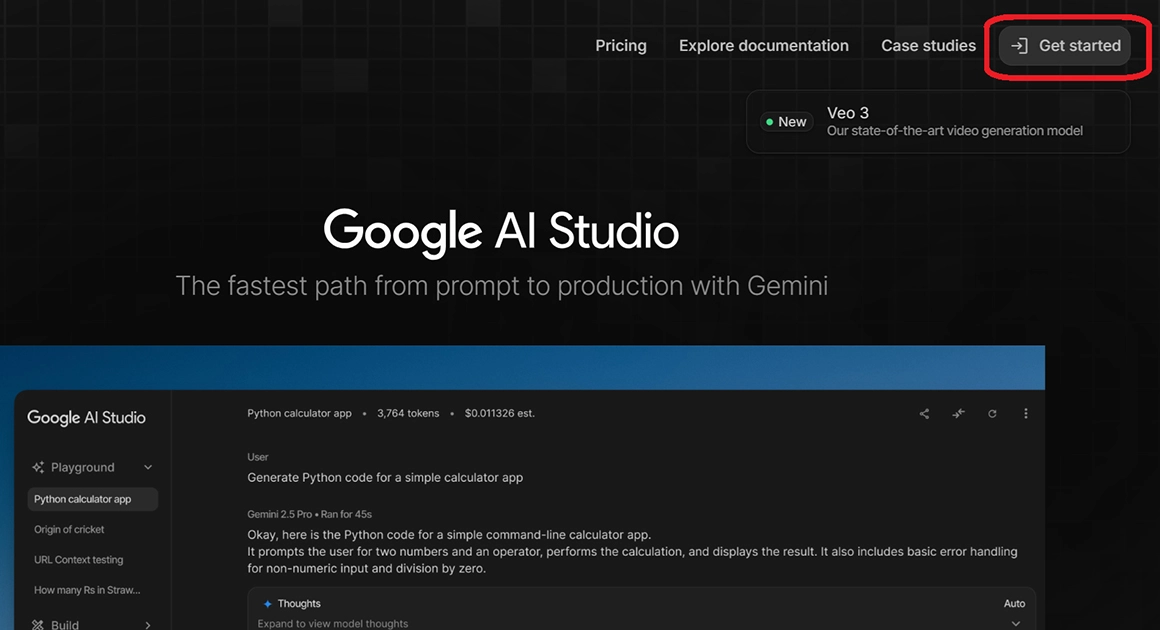Open URL Context testing chat
Image resolution: width=1160 pixels, height=630 pixels.
78,560
